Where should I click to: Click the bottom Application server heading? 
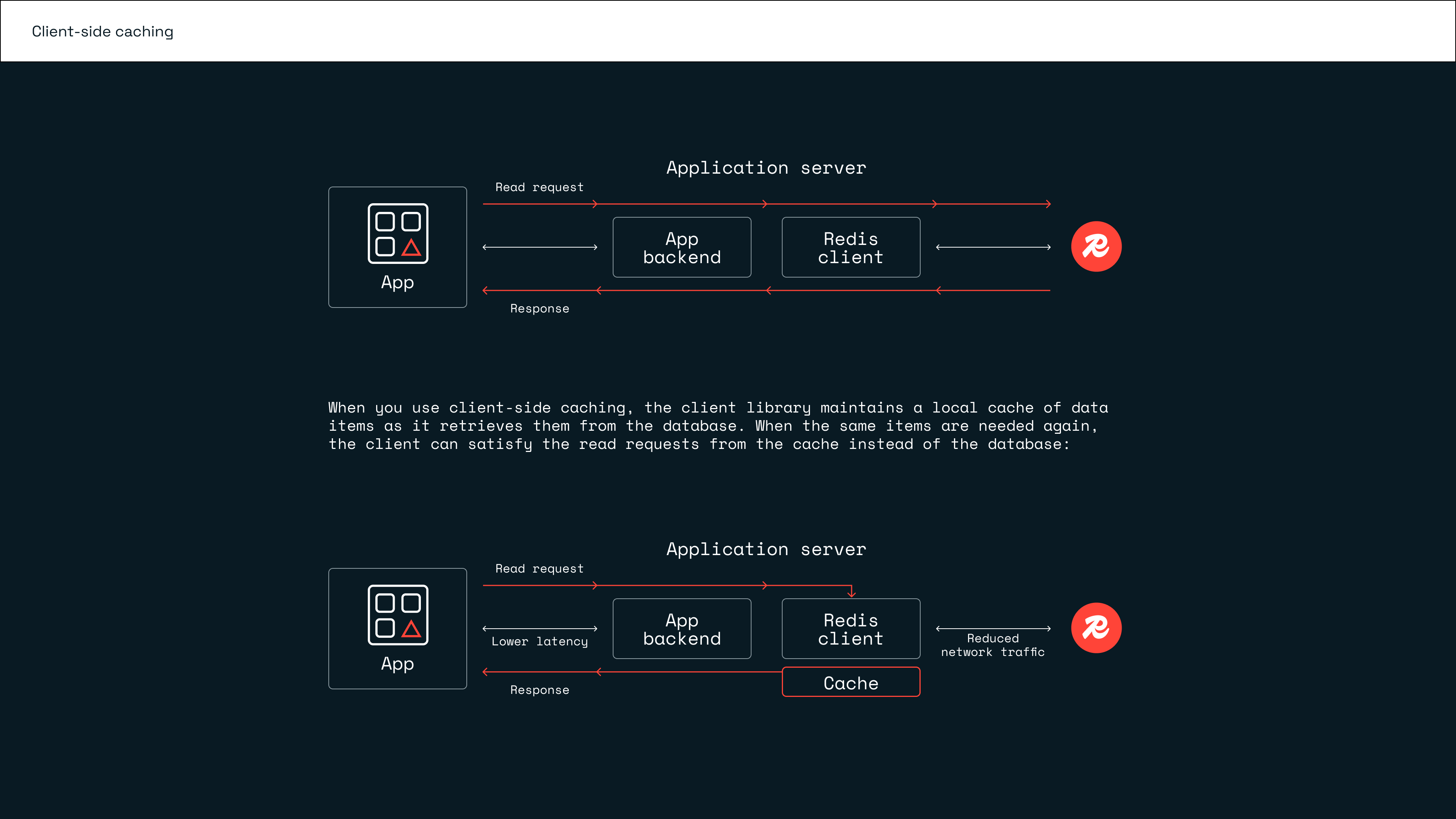pyautogui.click(x=766, y=549)
